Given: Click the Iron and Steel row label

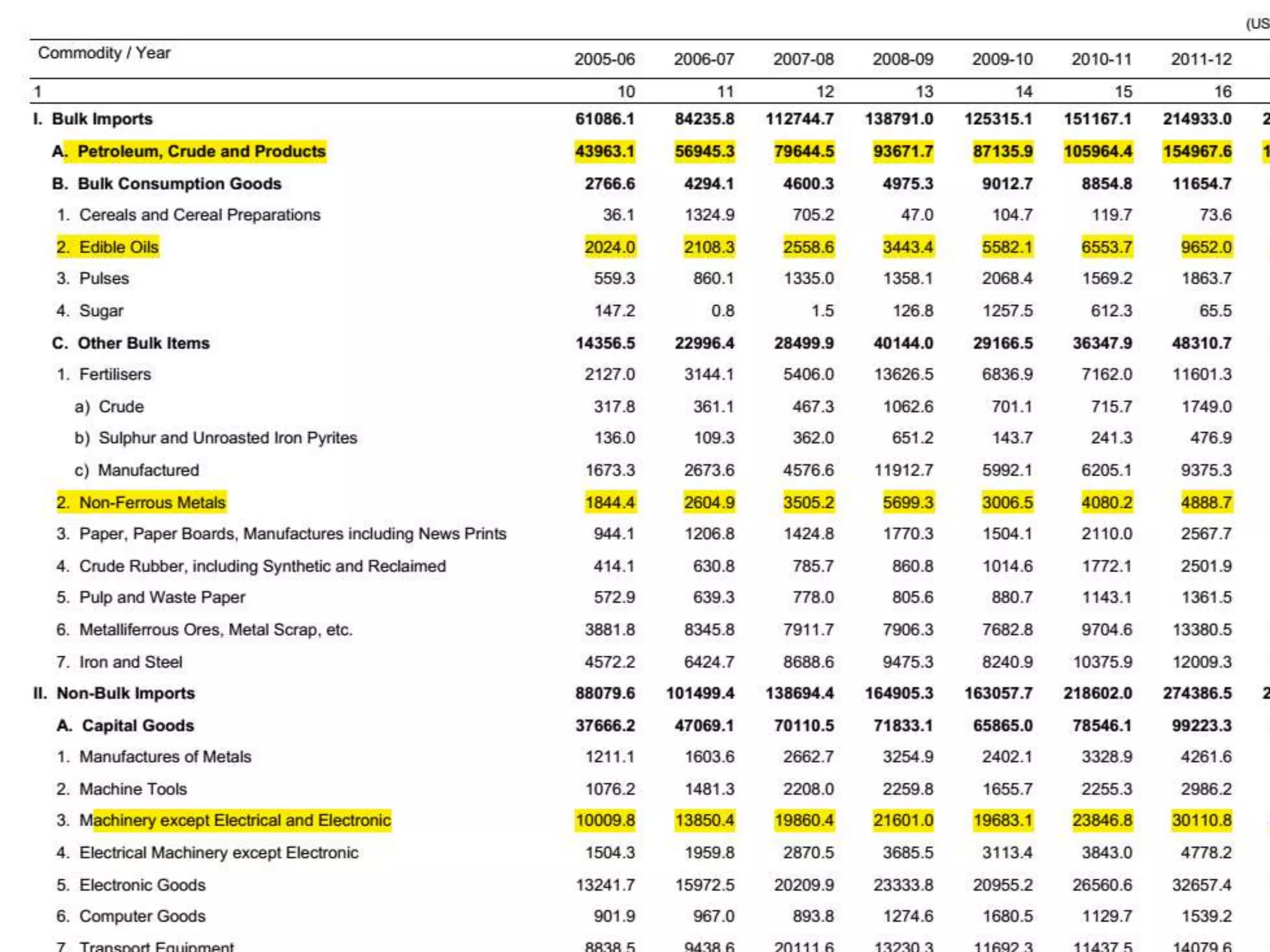Looking at the screenshot, I should point(130,663).
